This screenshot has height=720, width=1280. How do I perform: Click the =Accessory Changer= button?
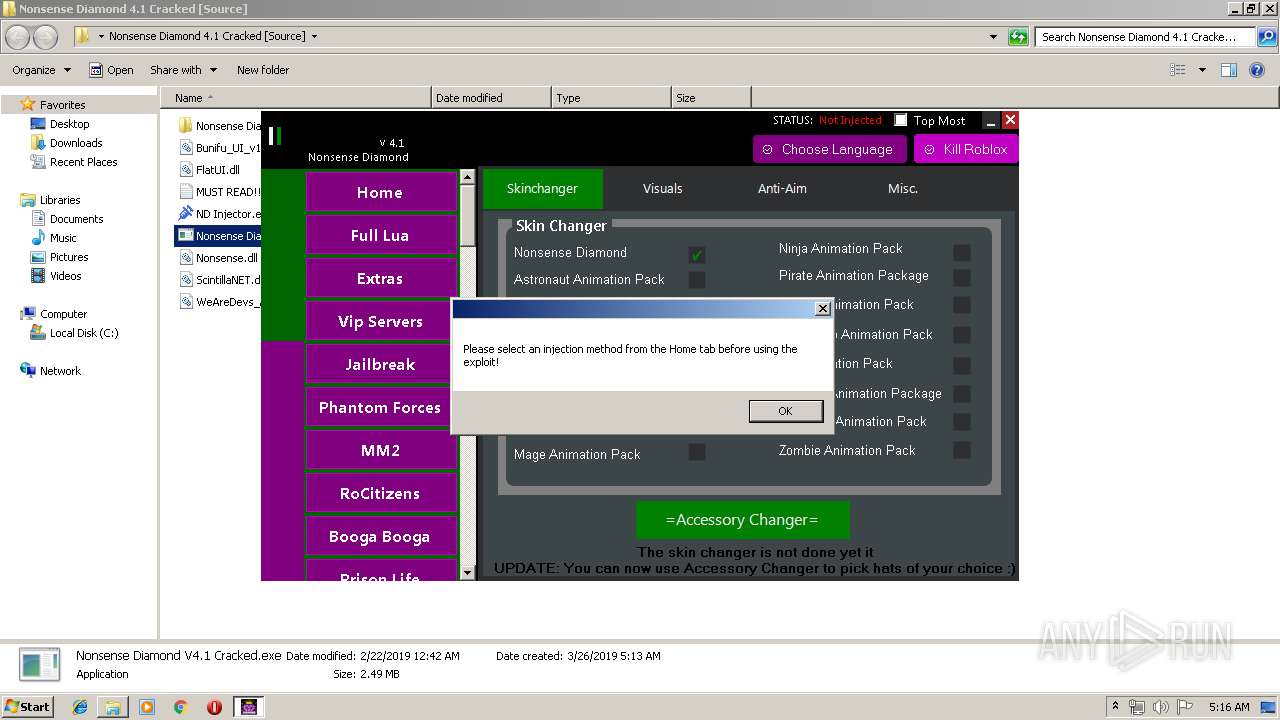[x=742, y=520]
